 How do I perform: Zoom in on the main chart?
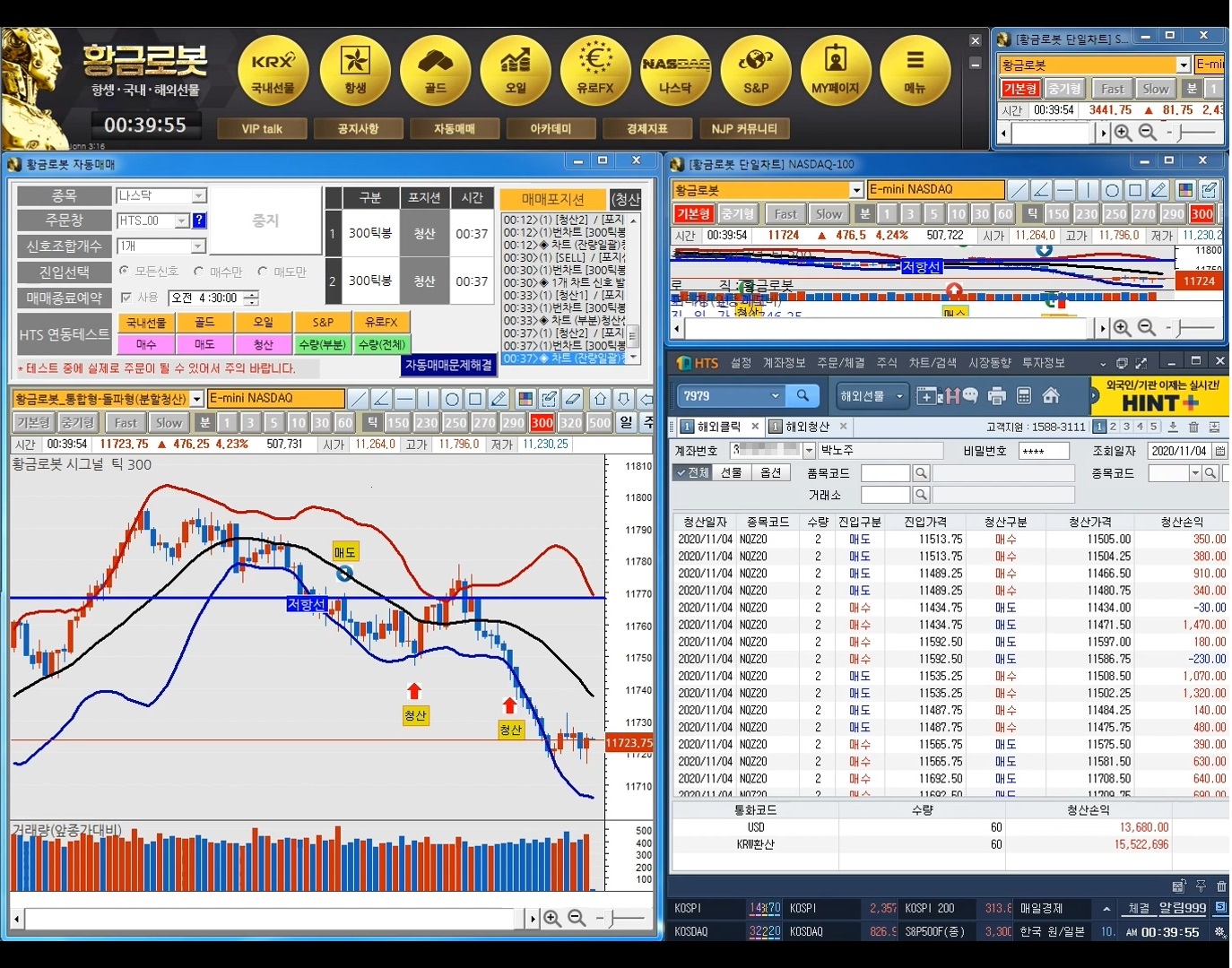click(x=552, y=919)
